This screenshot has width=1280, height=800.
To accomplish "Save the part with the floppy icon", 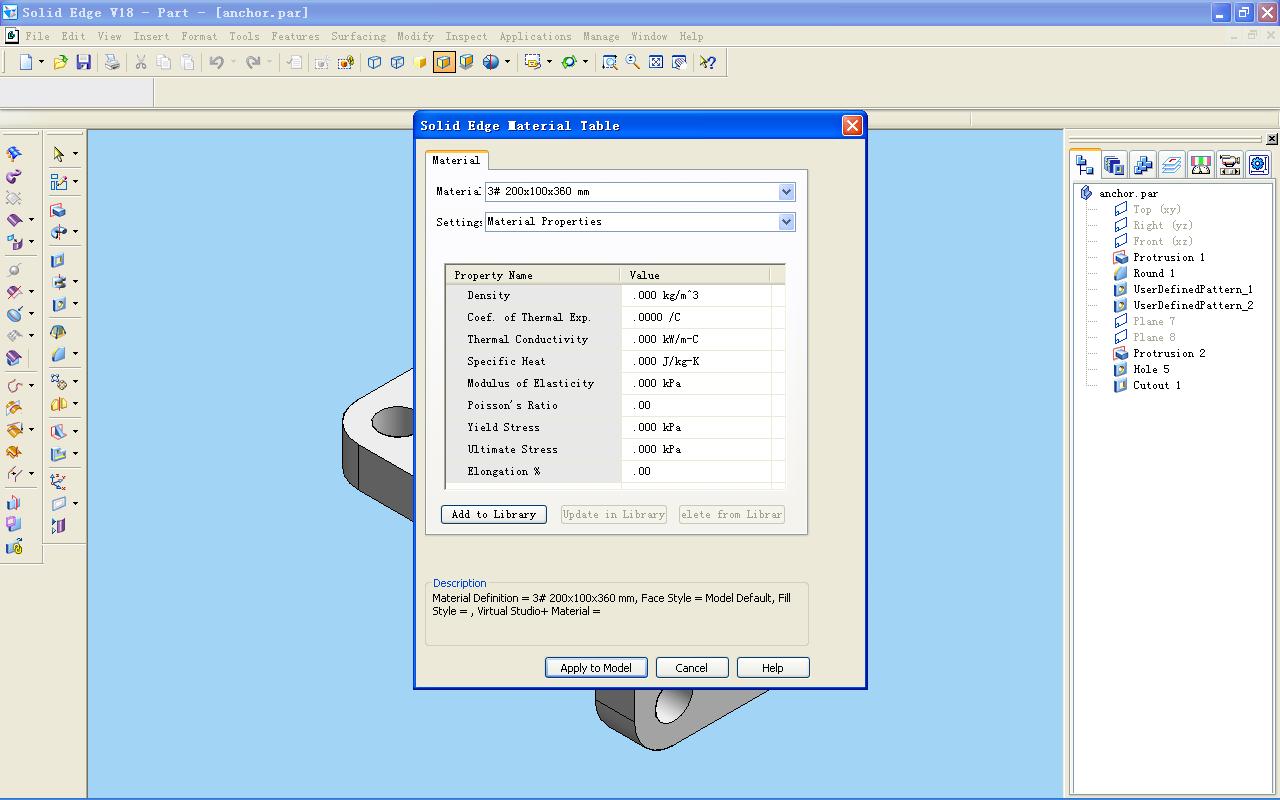I will (84, 62).
